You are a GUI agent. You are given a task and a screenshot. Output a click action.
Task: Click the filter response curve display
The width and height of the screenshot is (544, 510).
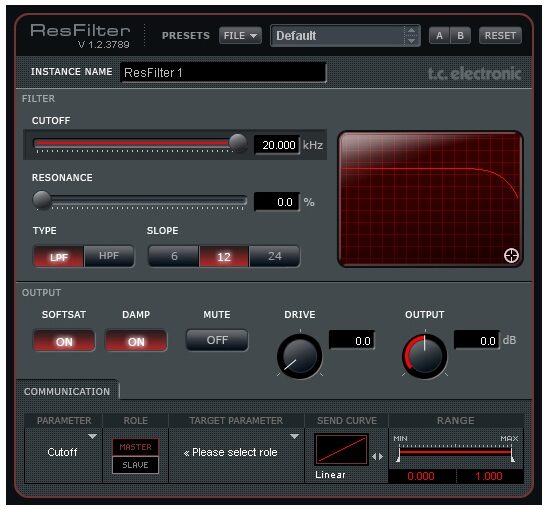(430, 199)
